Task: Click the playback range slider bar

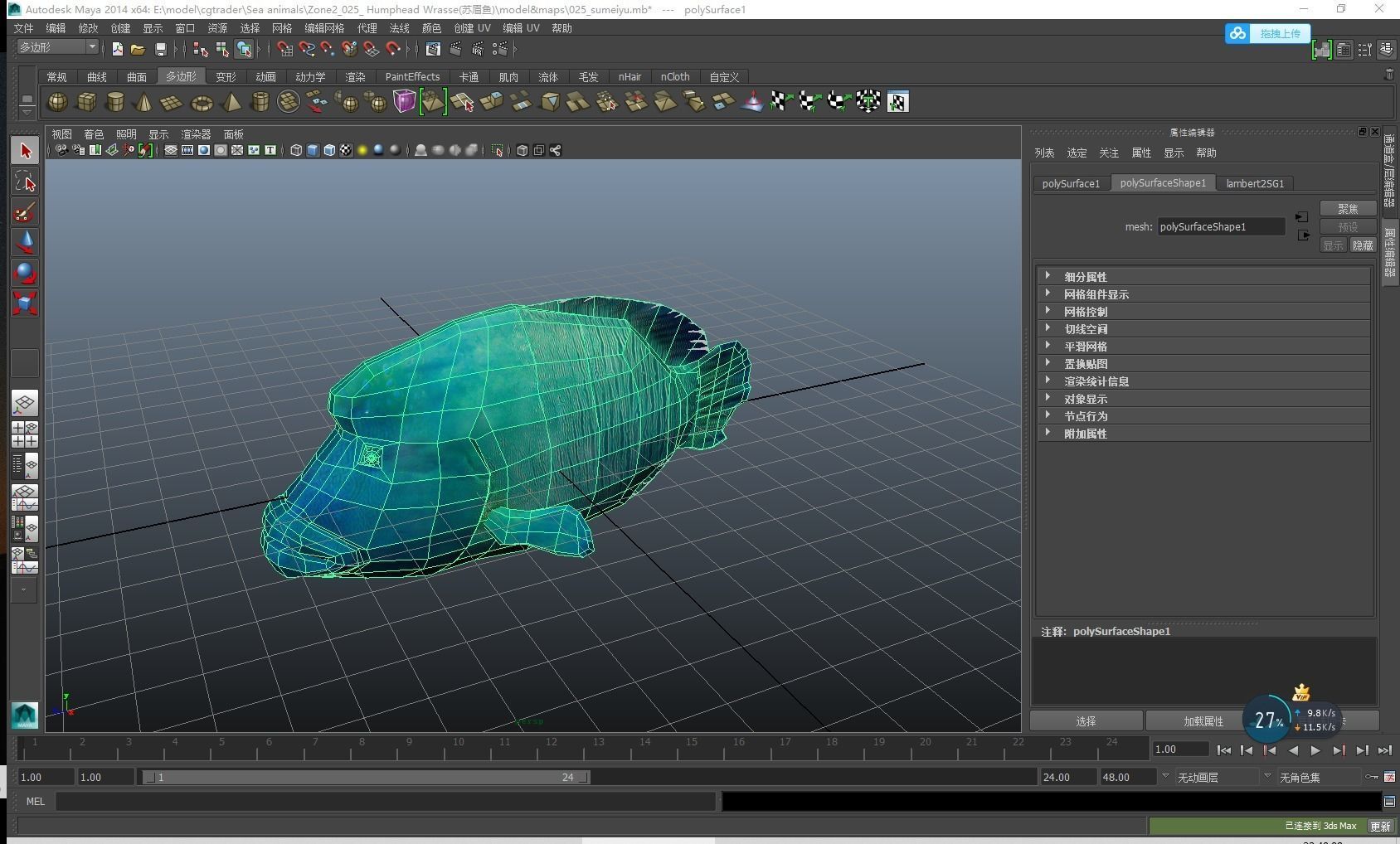Action: [x=366, y=777]
